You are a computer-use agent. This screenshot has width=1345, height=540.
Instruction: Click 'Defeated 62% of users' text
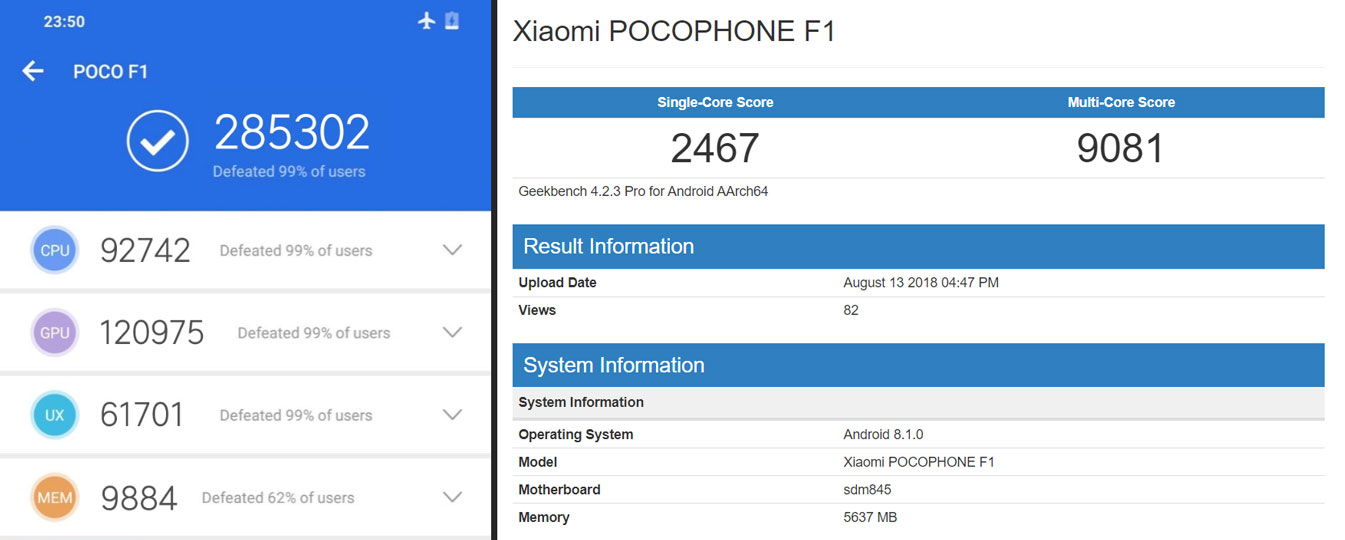(x=278, y=497)
